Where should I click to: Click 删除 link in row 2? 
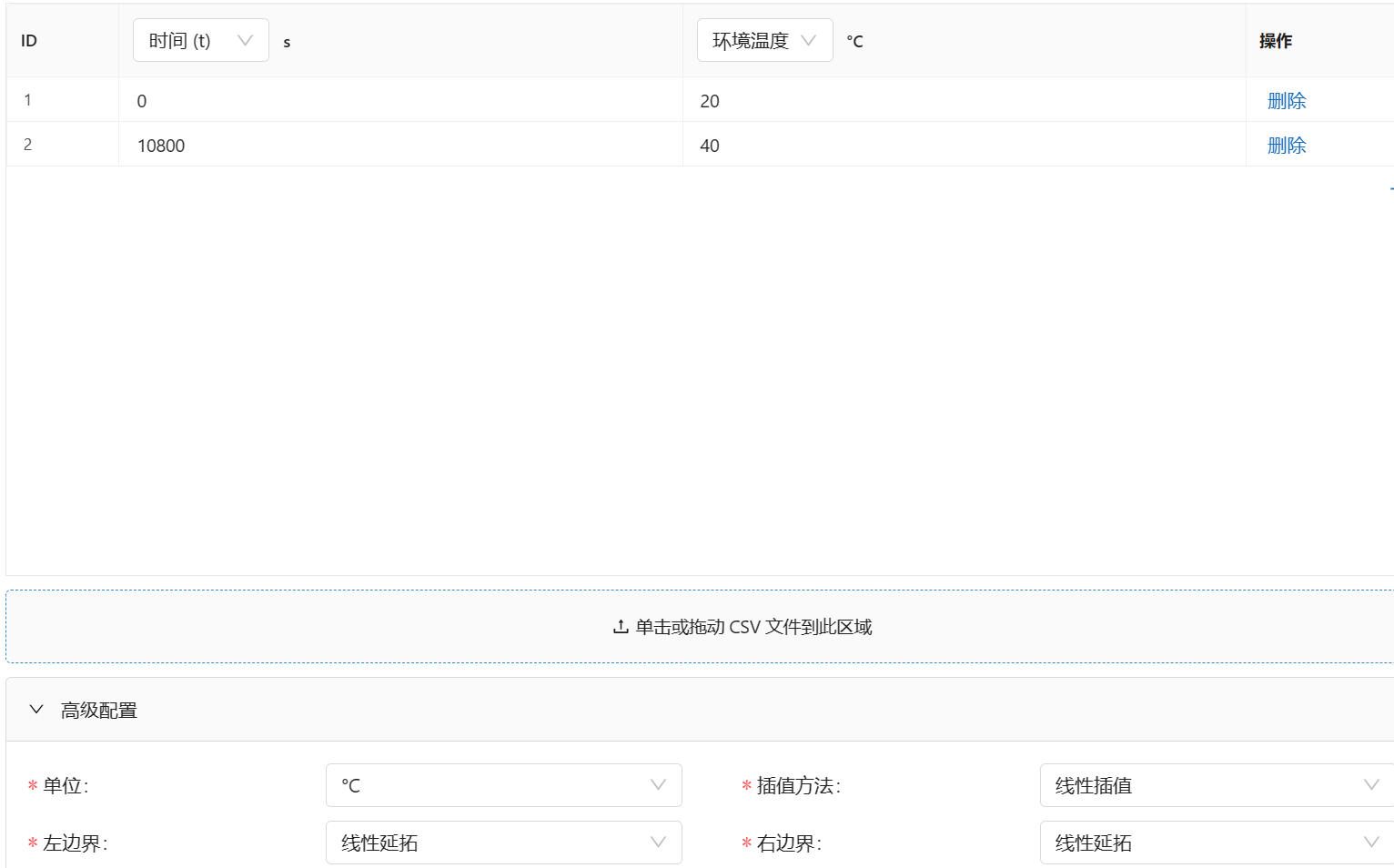(x=1287, y=146)
